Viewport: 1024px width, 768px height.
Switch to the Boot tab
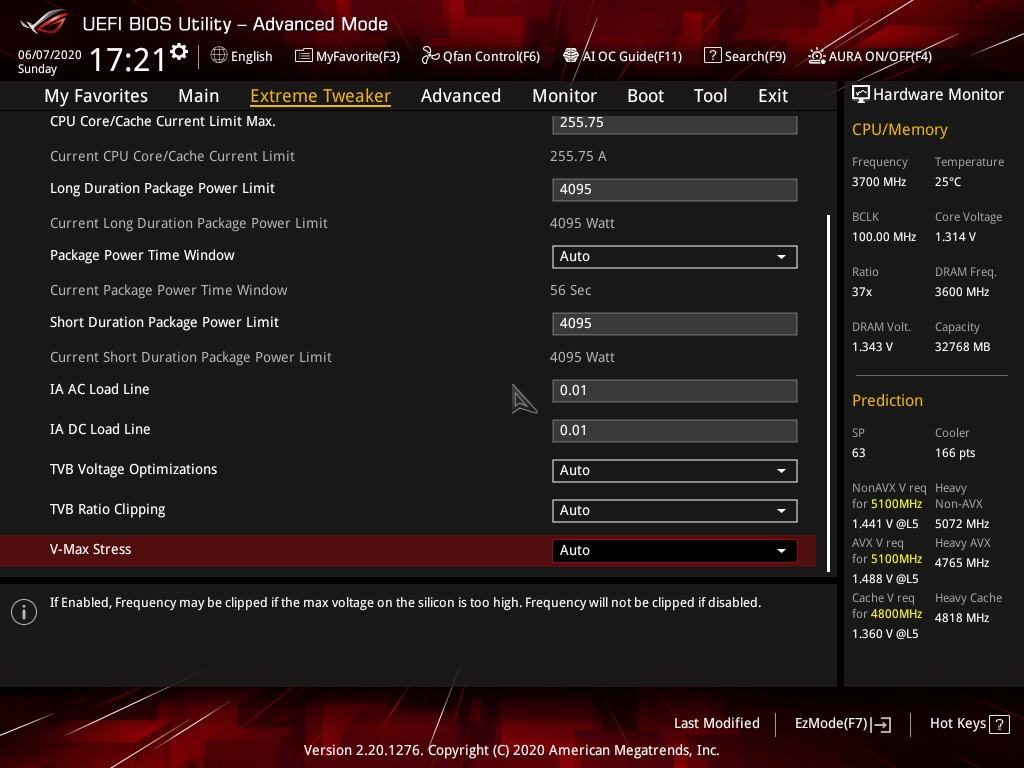point(645,95)
